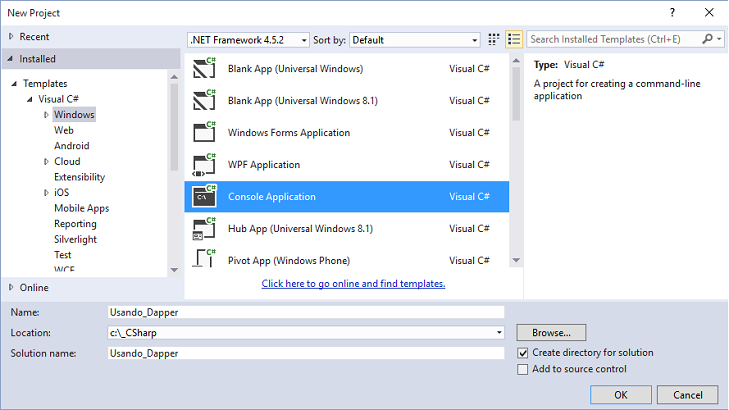Click the Cancel button
Screen dimensions: 729x410
(x=688, y=395)
